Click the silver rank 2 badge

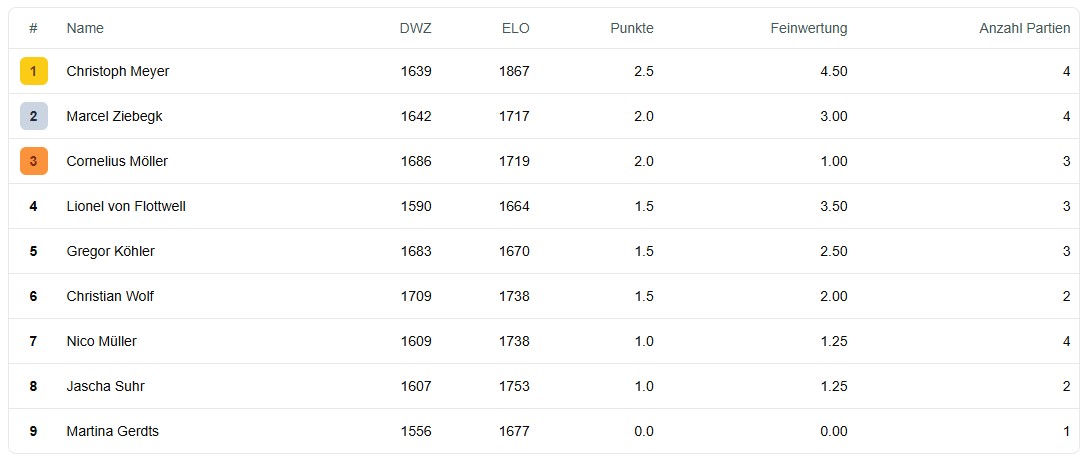[x=34, y=116]
